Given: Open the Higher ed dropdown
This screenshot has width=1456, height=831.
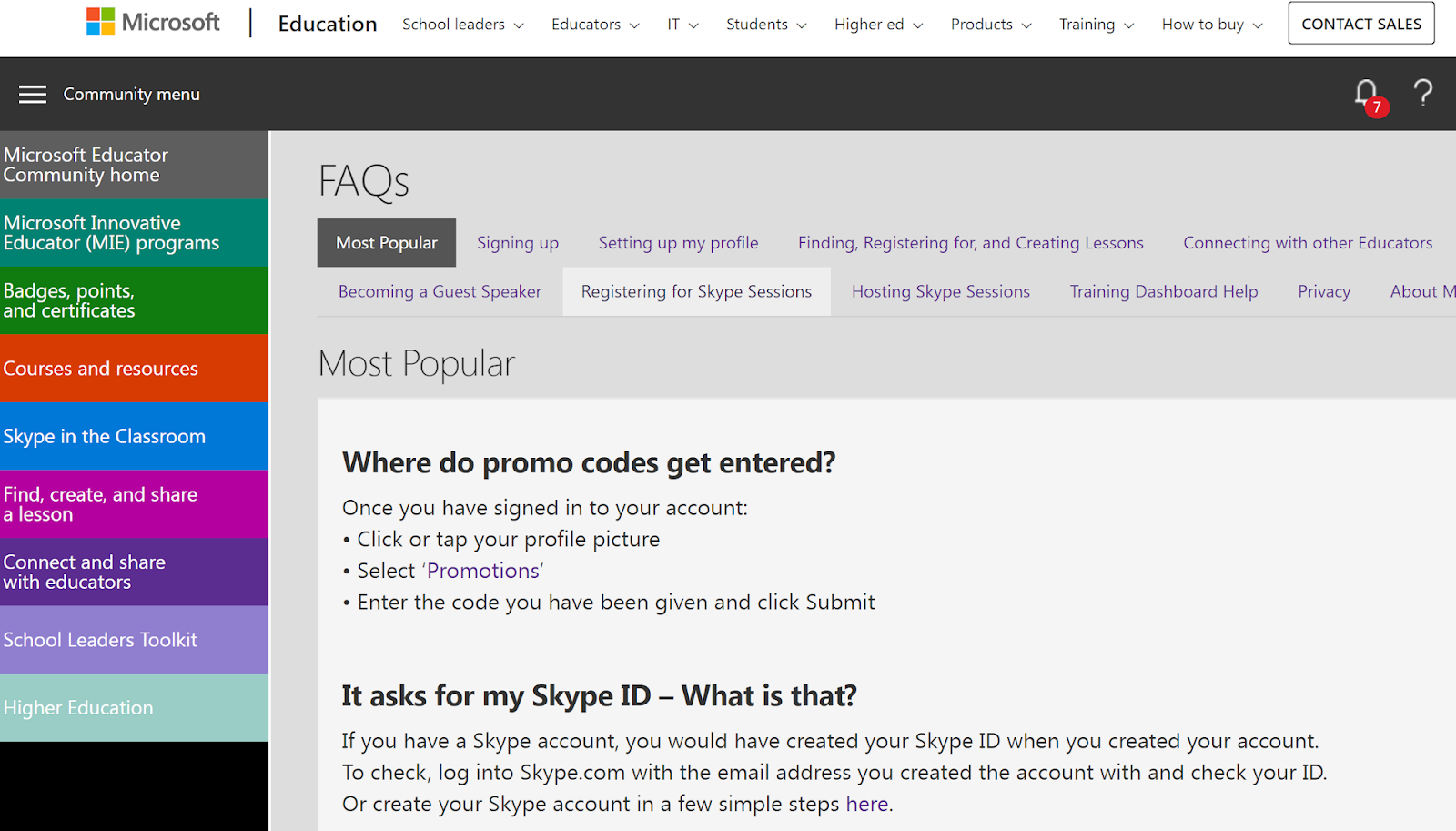Looking at the screenshot, I should point(878,25).
